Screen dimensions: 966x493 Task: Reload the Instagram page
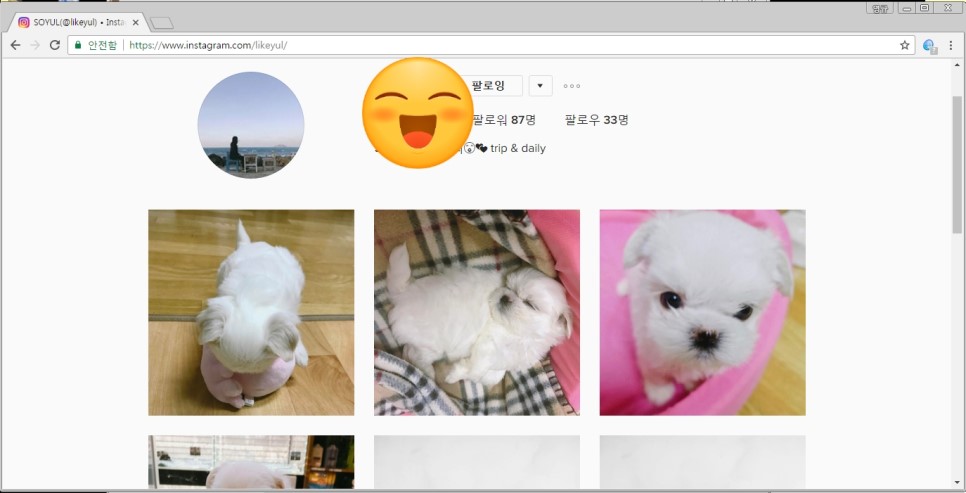point(55,45)
